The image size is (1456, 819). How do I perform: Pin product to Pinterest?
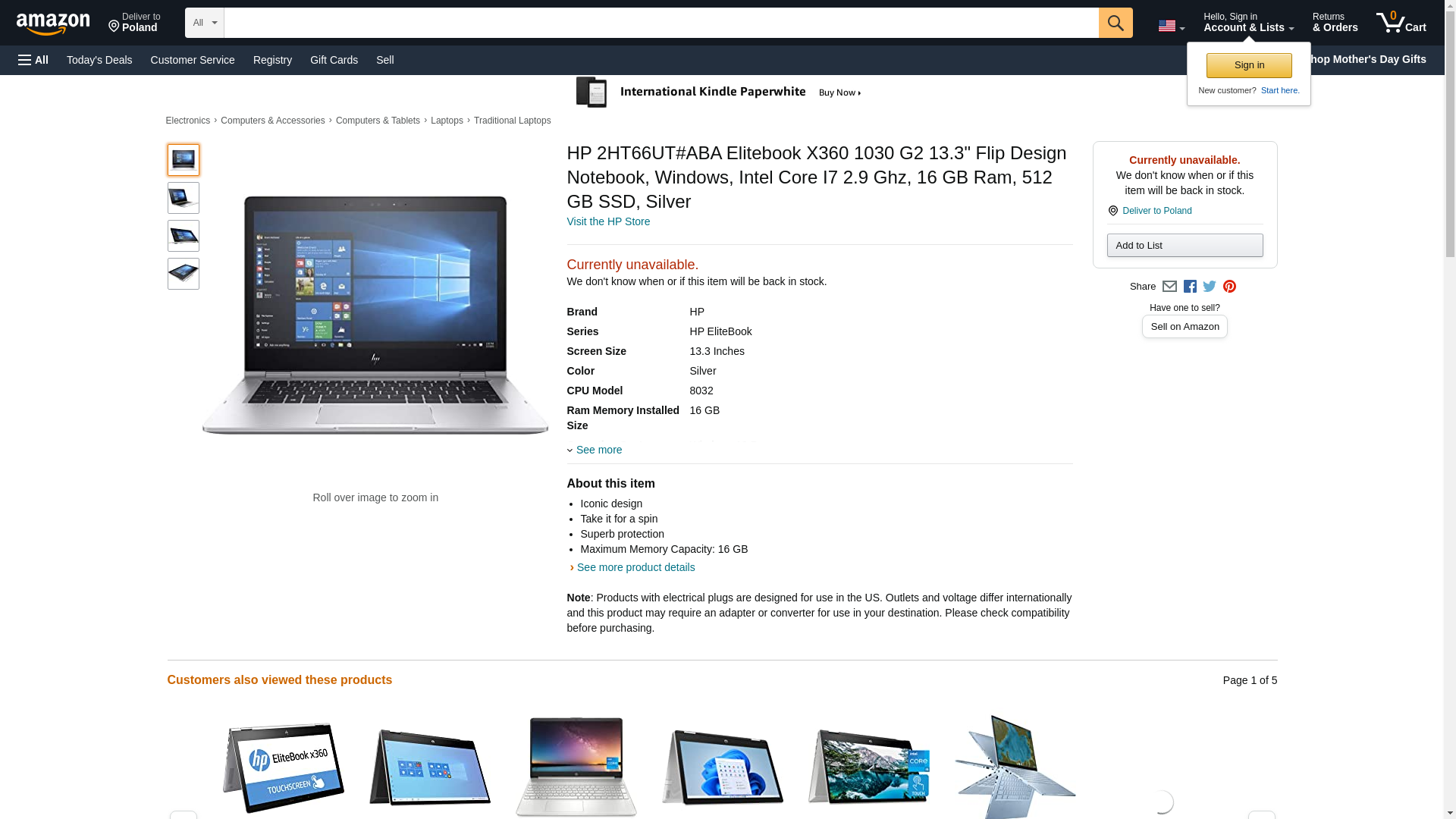click(x=1229, y=287)
